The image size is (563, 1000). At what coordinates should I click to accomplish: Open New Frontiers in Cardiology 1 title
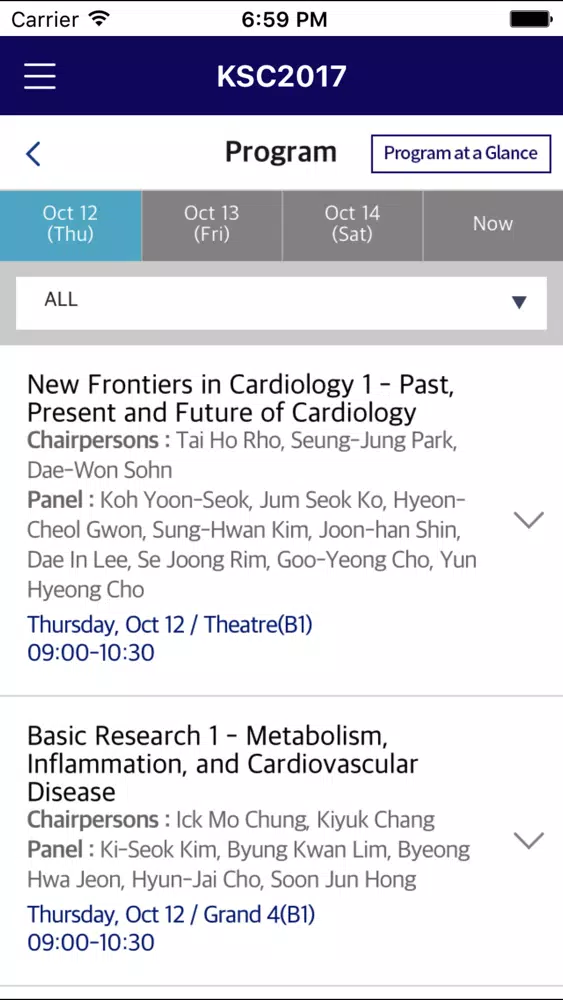coord(240,399)
